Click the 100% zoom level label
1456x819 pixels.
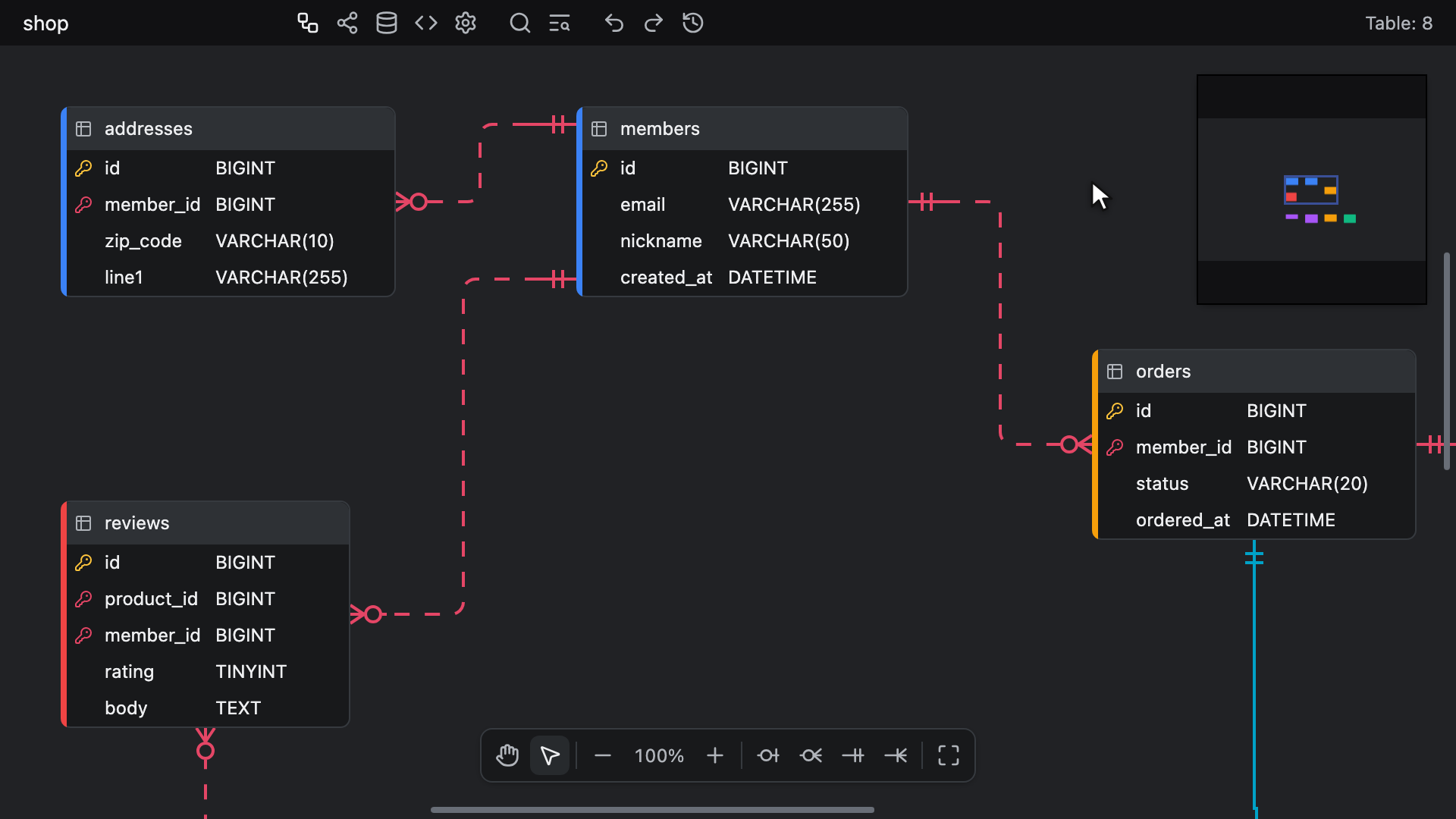click(659, 755)
